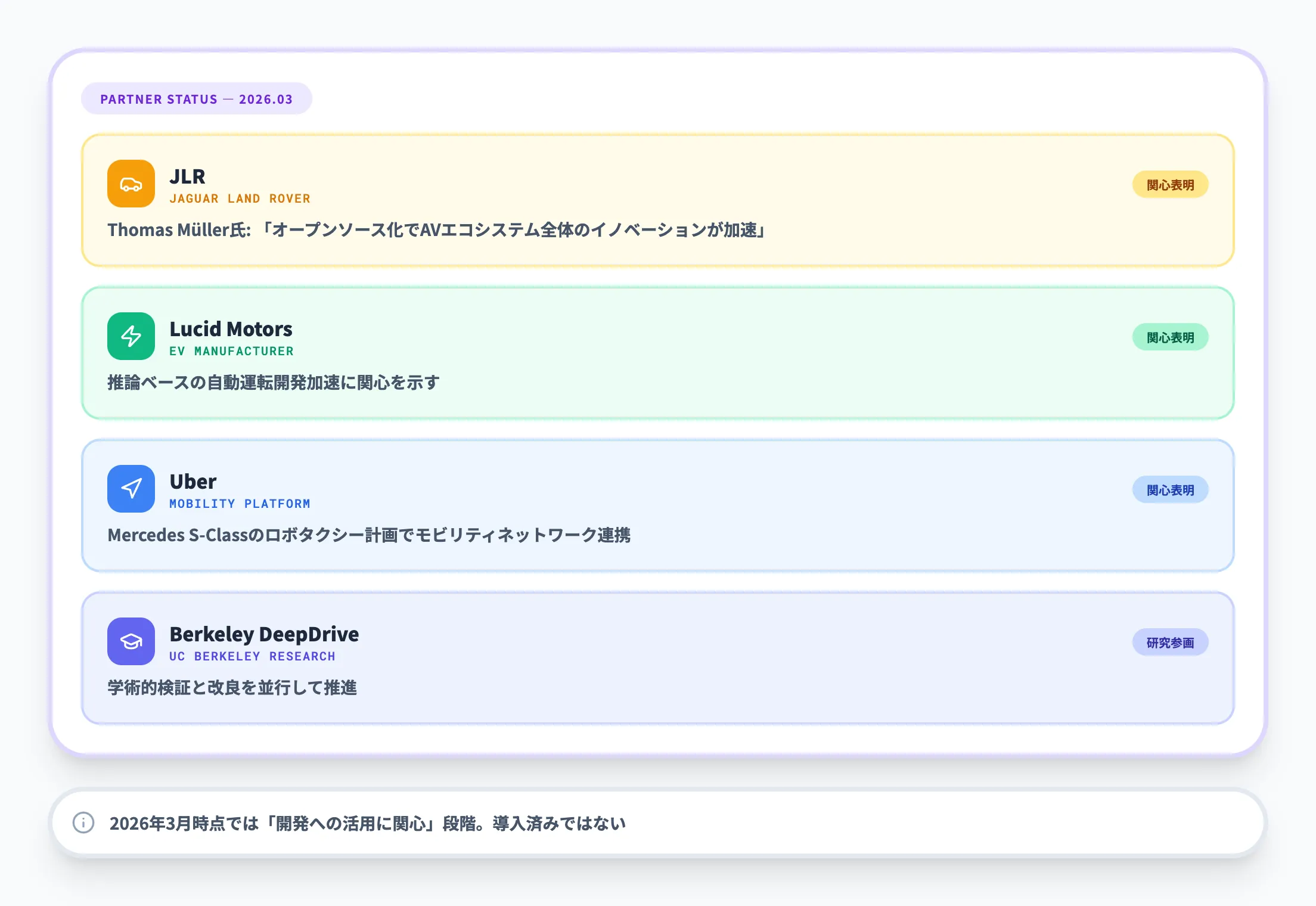This screenshot has width=1316, height=906.
Task: Select the JLR company name heading
Action: point(187,176)
